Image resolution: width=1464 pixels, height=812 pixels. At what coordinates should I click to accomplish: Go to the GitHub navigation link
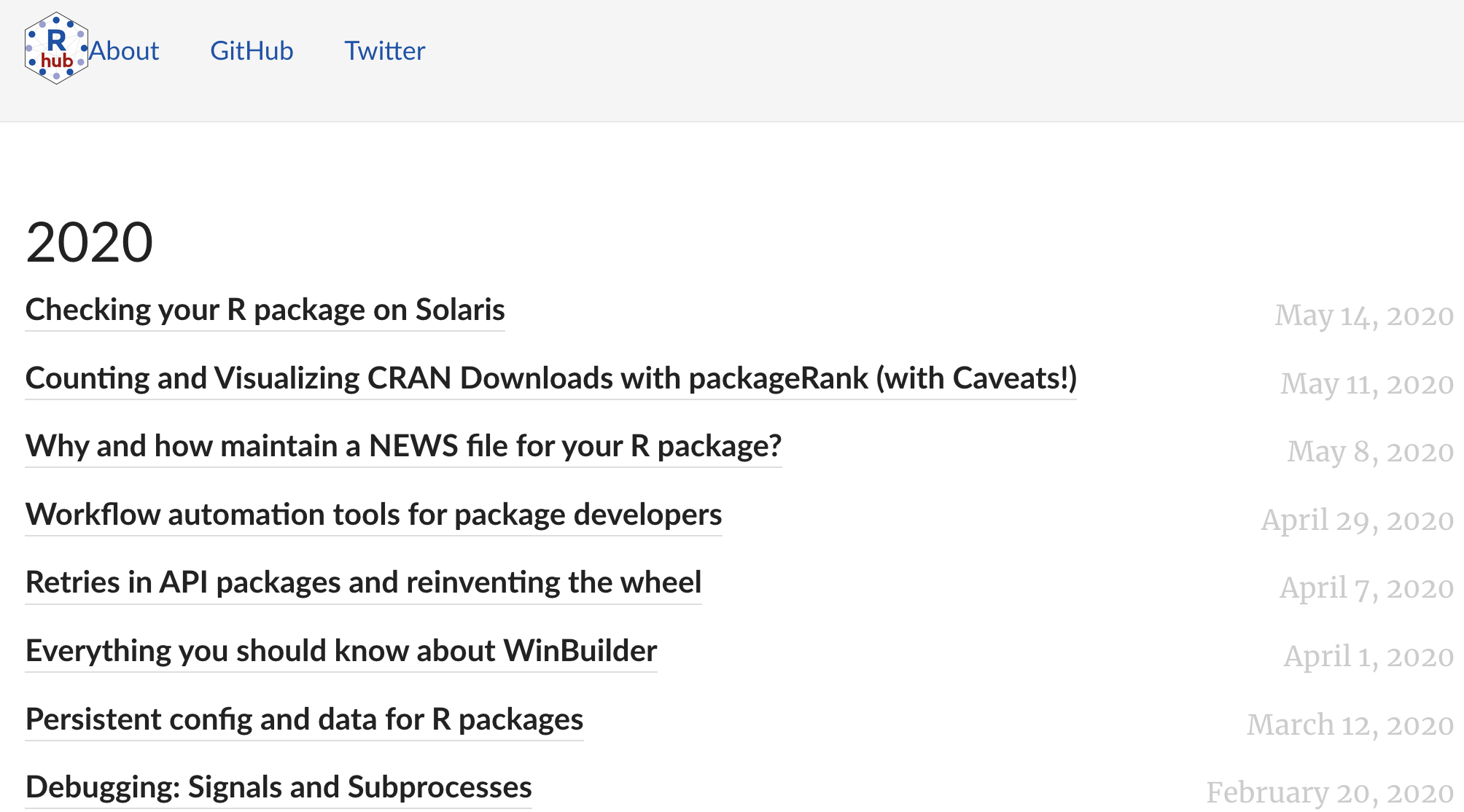252,51
